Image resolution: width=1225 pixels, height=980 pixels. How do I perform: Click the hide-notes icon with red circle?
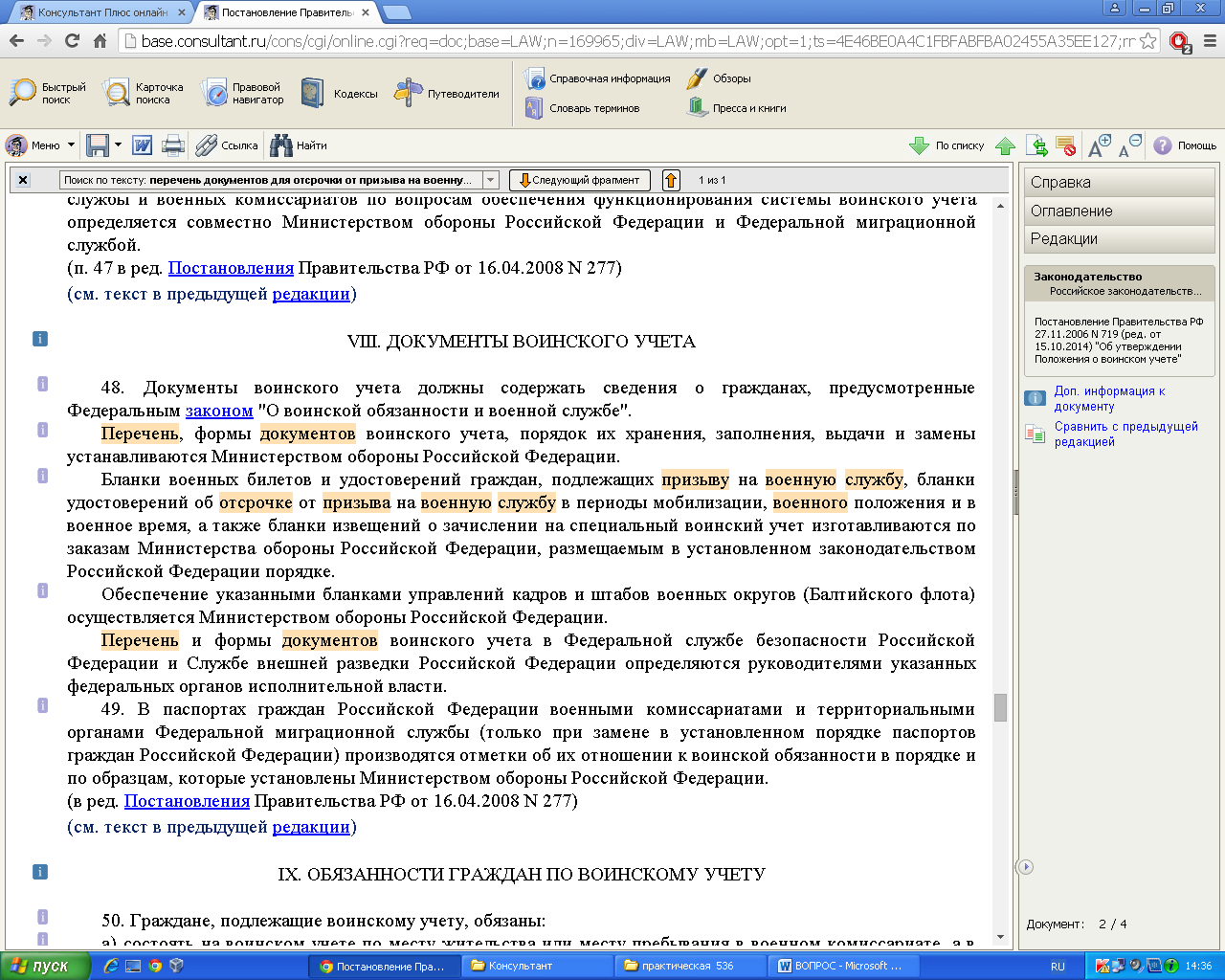click(x=1066, y=145)
